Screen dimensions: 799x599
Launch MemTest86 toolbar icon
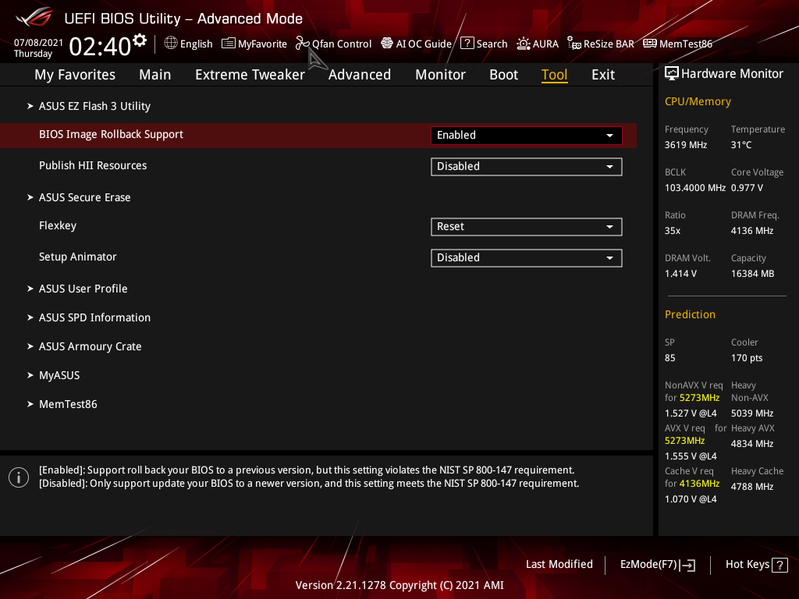(650, 43)
